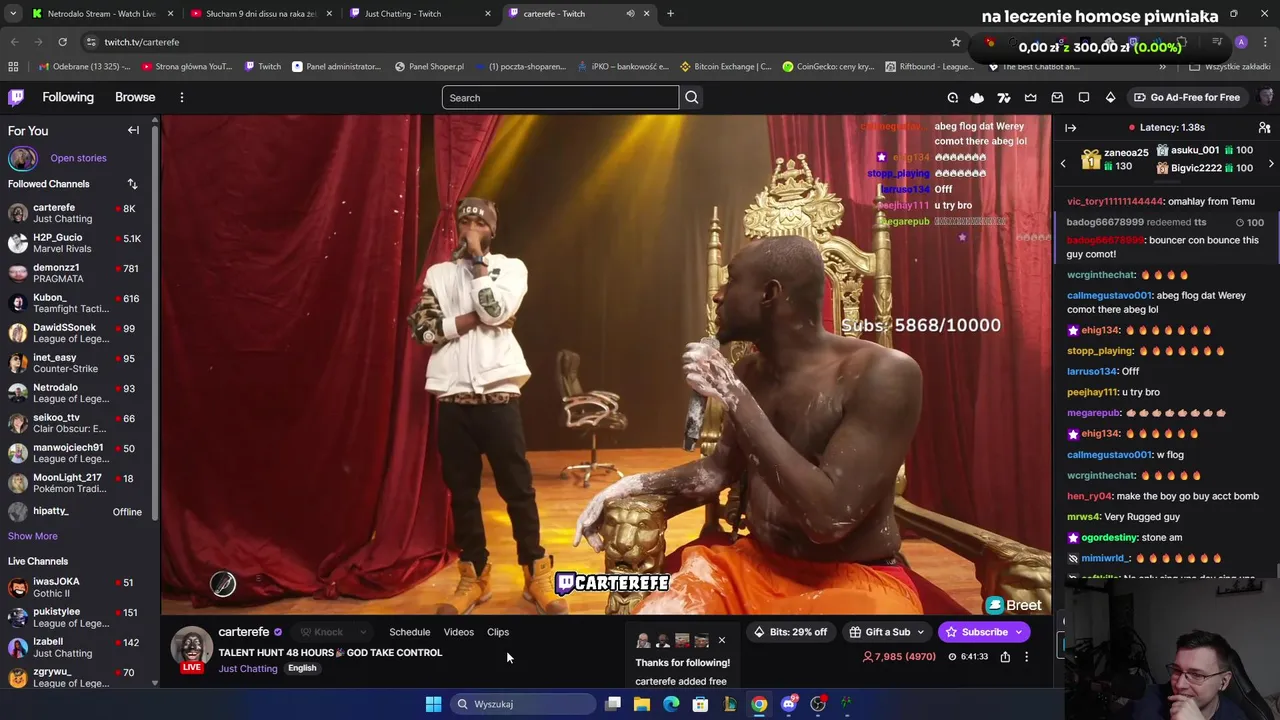Open the Schedule tab of carterefe channel
Viewport: 1280px width, 720px height.
tap(410, 632)
